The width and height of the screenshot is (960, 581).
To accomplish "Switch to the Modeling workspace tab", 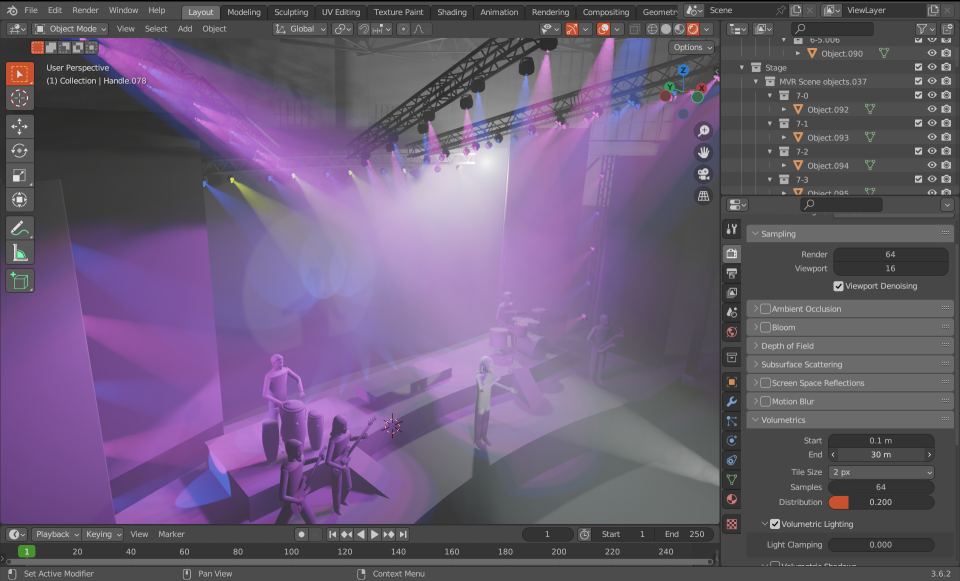I will click(244, 12).
